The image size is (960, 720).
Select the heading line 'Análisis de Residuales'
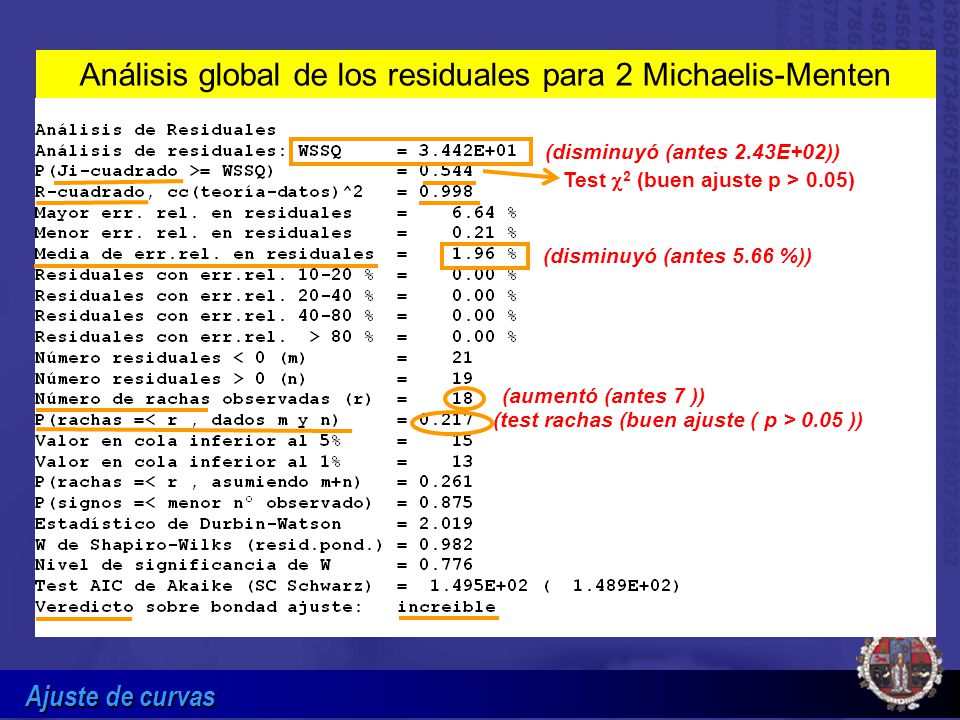(156, 130)
